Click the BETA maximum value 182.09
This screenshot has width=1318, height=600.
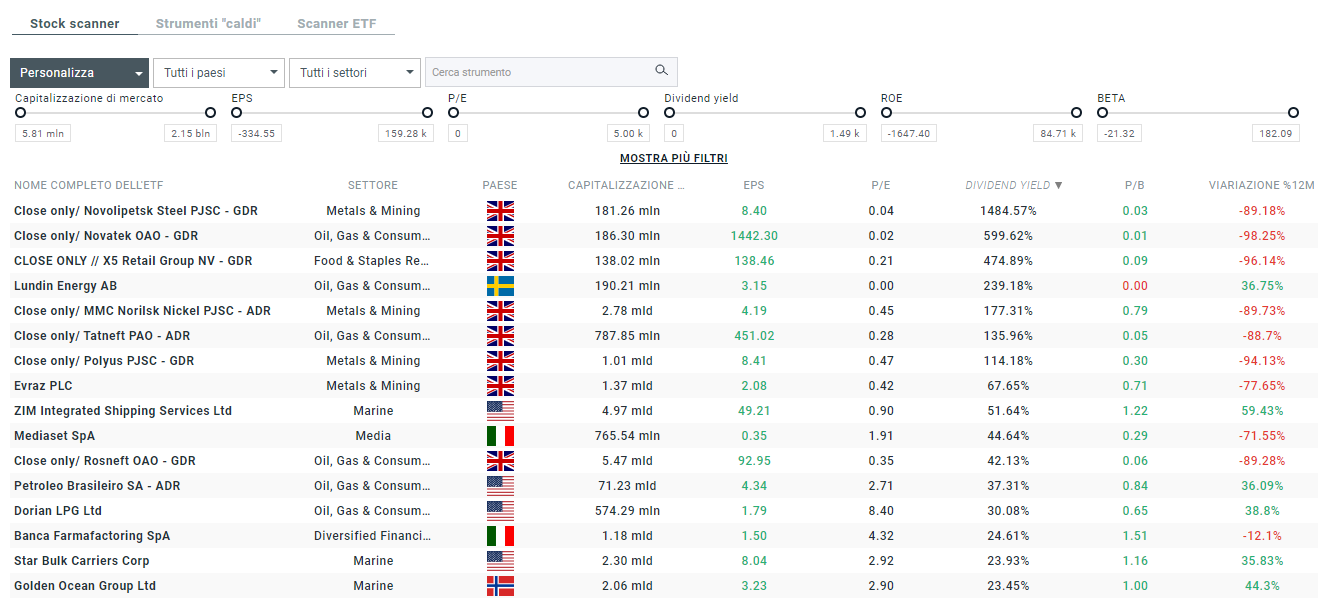click(1276, 133)
